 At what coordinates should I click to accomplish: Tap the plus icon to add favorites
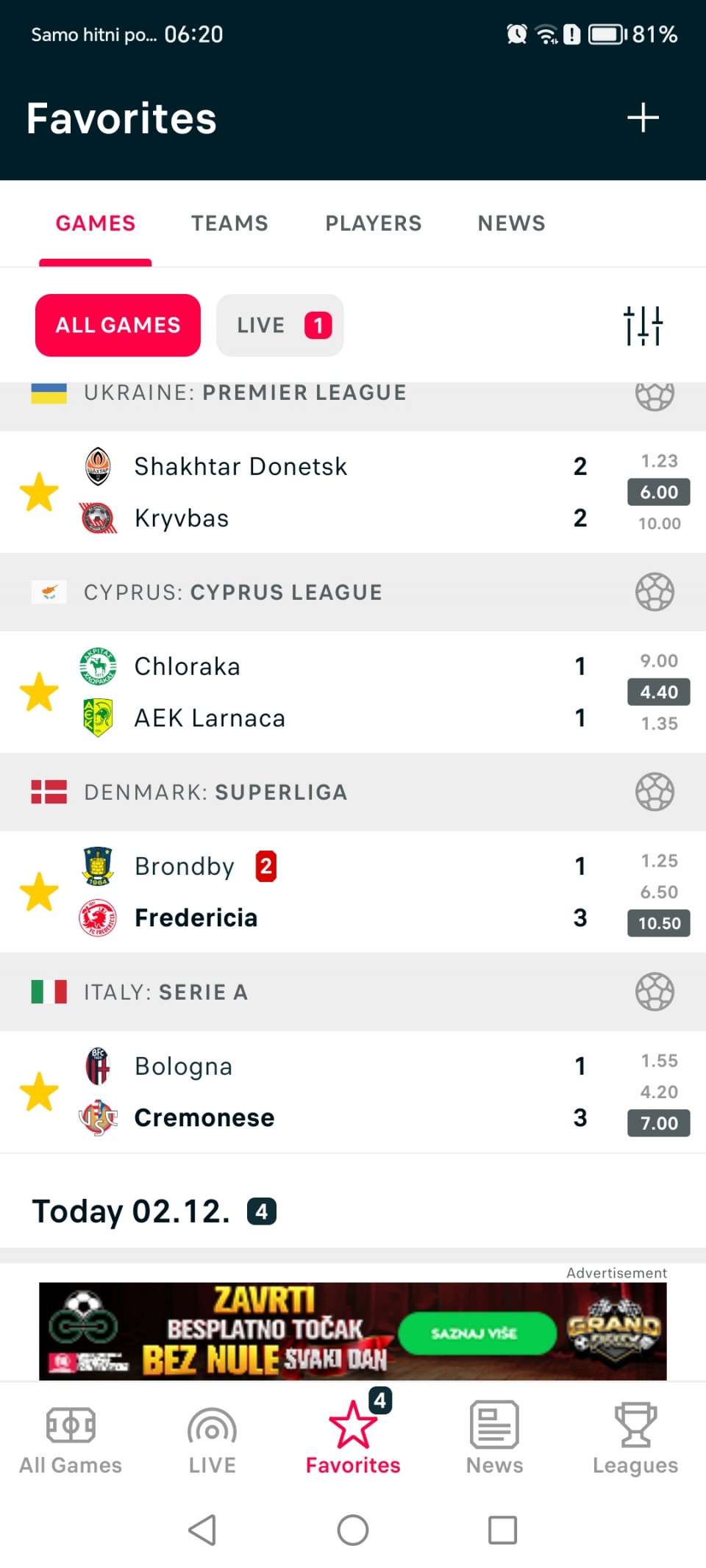tap(643, 118)
